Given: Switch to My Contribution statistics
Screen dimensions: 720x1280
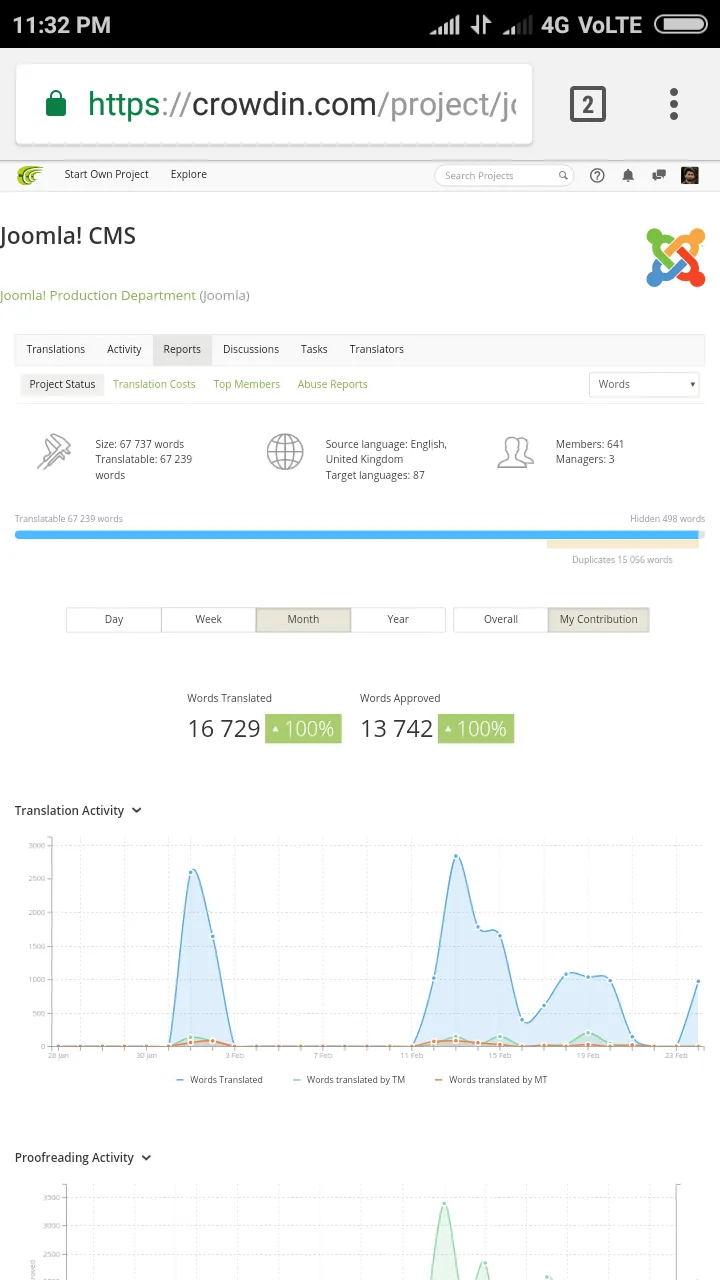Looking at the screenshot, I should click(x=599, y=619).
